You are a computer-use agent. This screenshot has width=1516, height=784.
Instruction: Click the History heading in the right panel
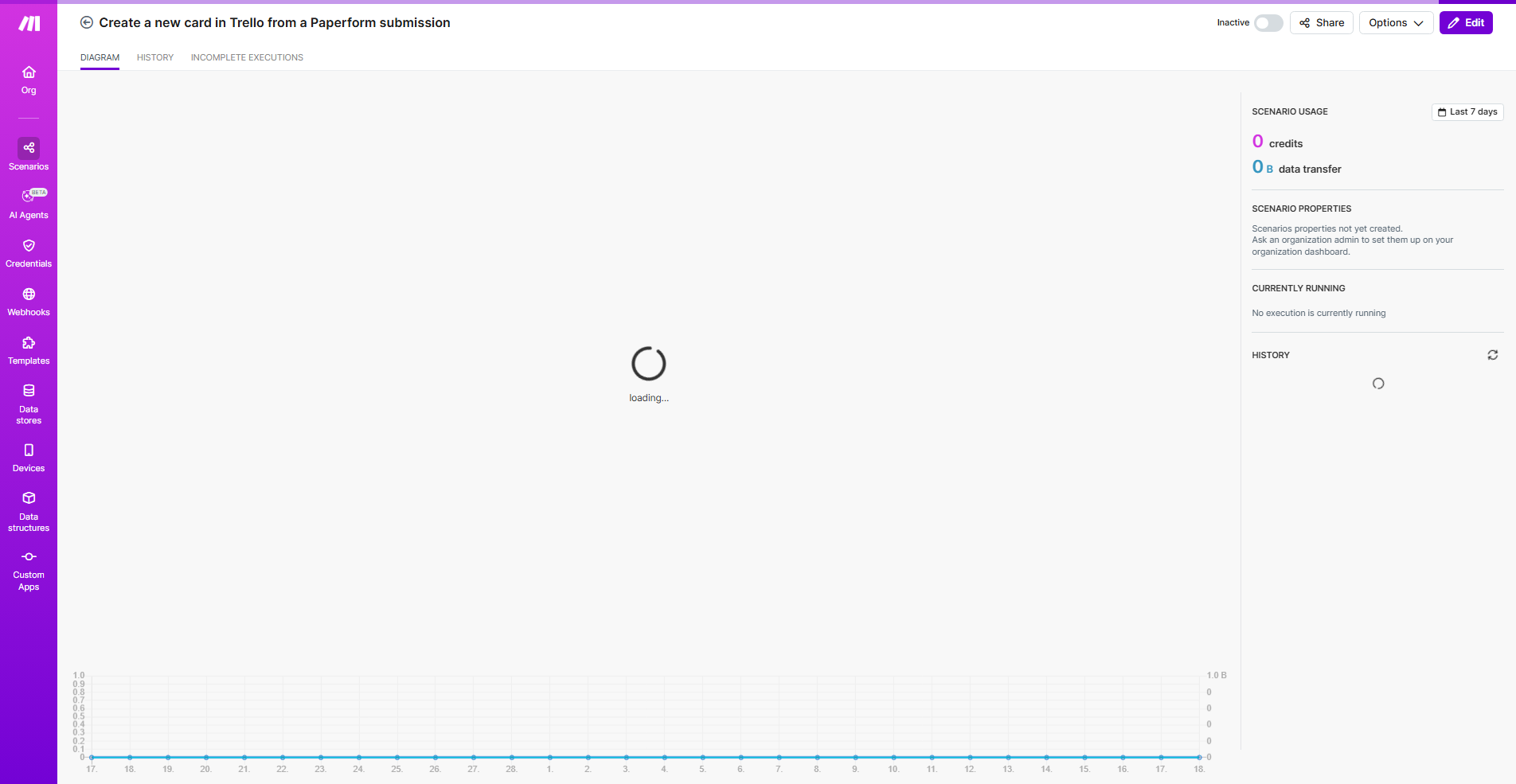click(1270, 355)
